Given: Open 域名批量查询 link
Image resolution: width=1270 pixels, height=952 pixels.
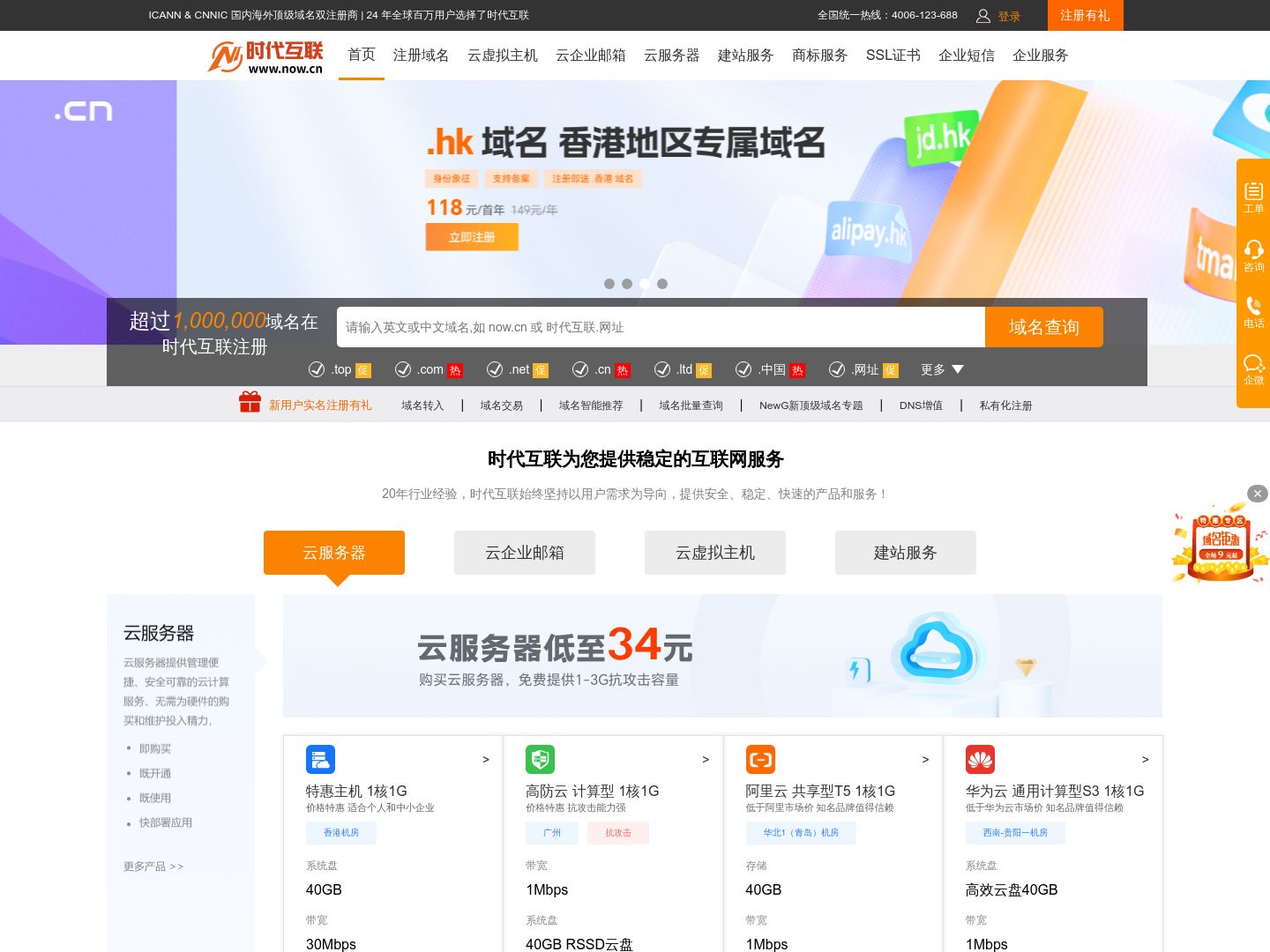Looking at the screenshot, I should click(691, 405).
